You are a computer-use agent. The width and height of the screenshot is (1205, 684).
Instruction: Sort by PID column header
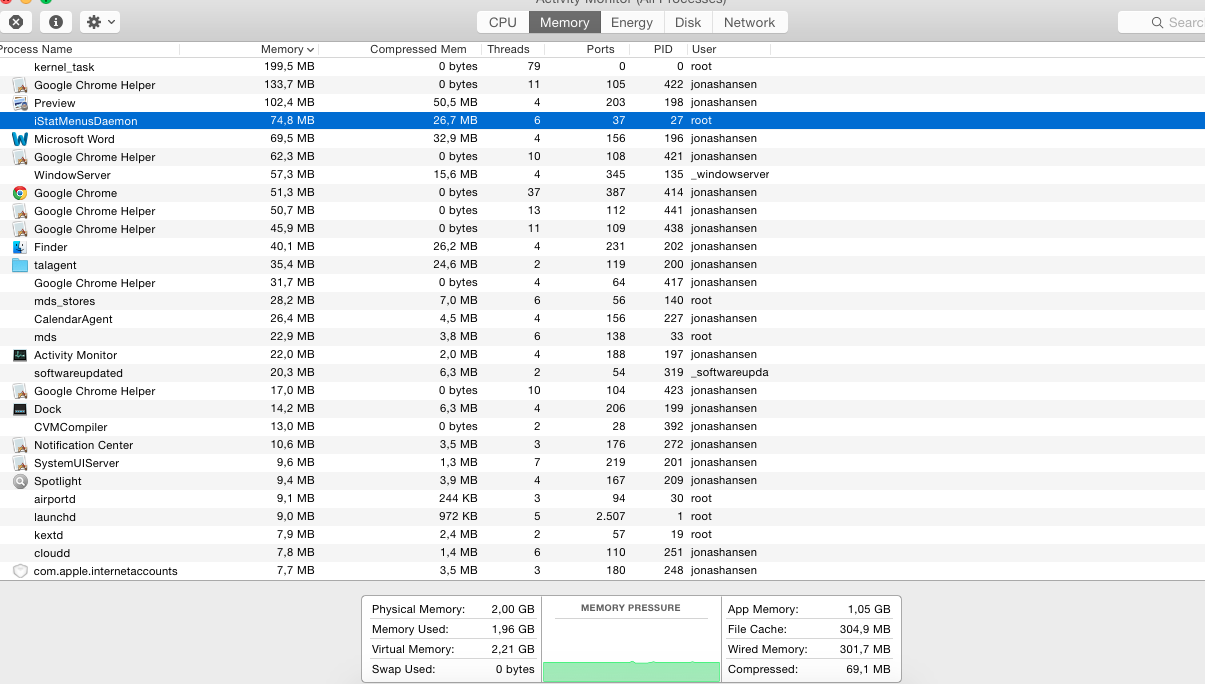658,49
